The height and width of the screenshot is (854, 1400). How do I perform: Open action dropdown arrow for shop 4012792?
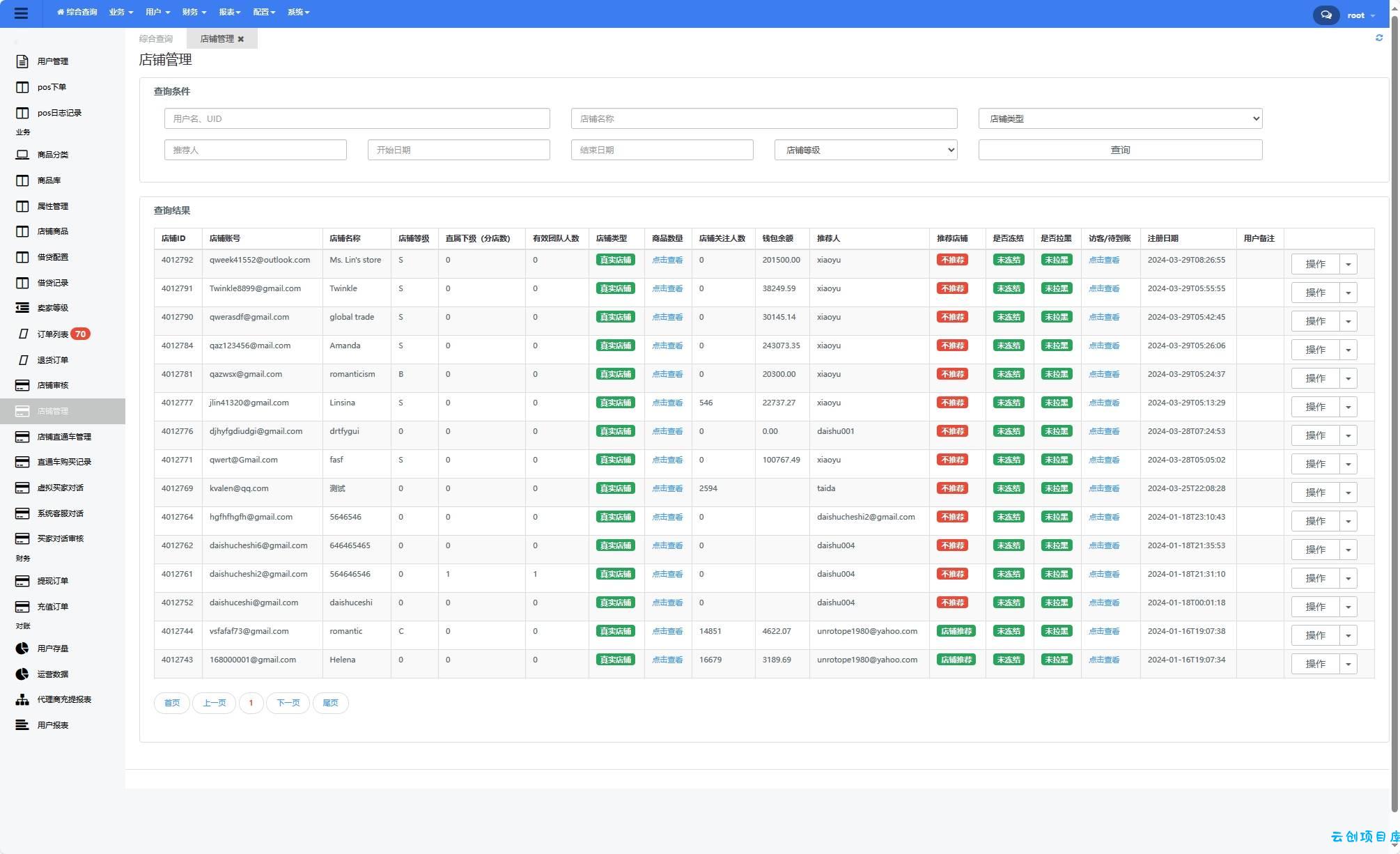click(x=1348, y=264)
